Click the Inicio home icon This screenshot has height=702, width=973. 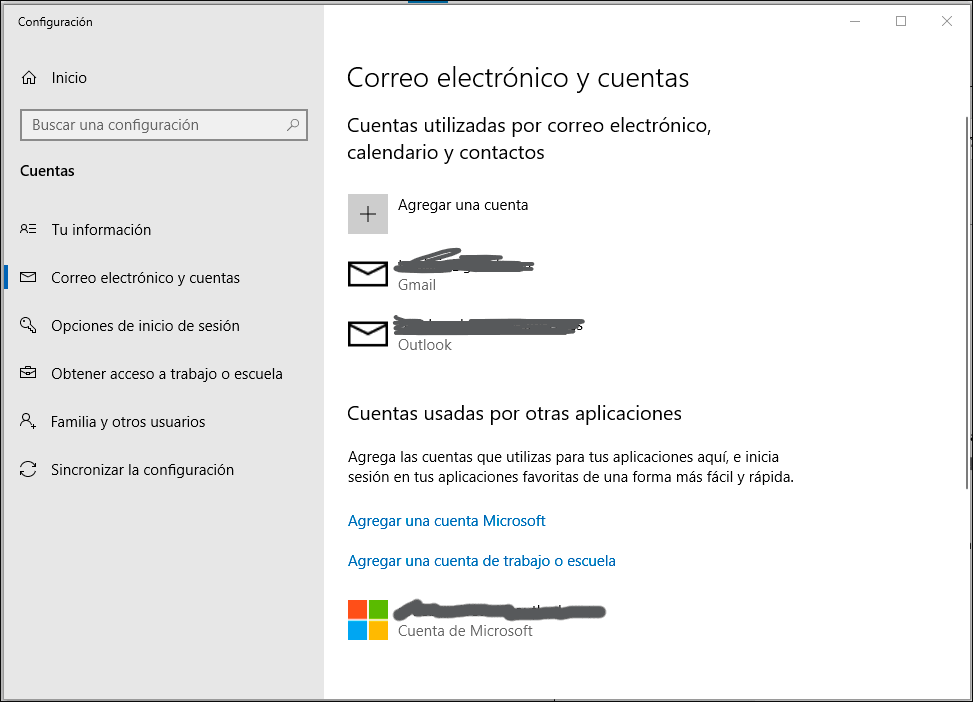click(x=29, y=78)
